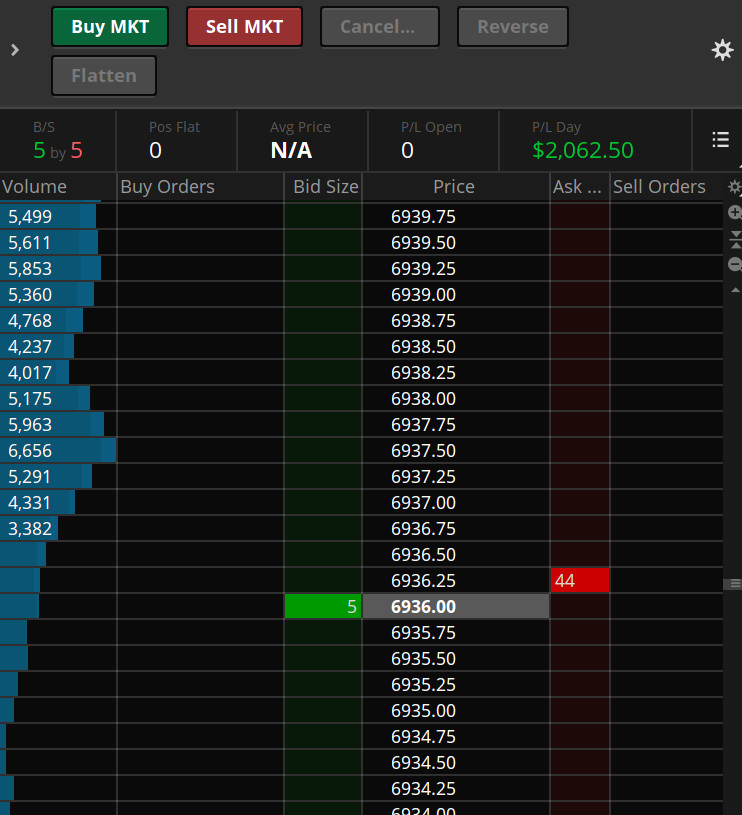Click the Buy MKT button
Image resolution: width=742 pixels, height=815 pixels.
coord(110,27)
